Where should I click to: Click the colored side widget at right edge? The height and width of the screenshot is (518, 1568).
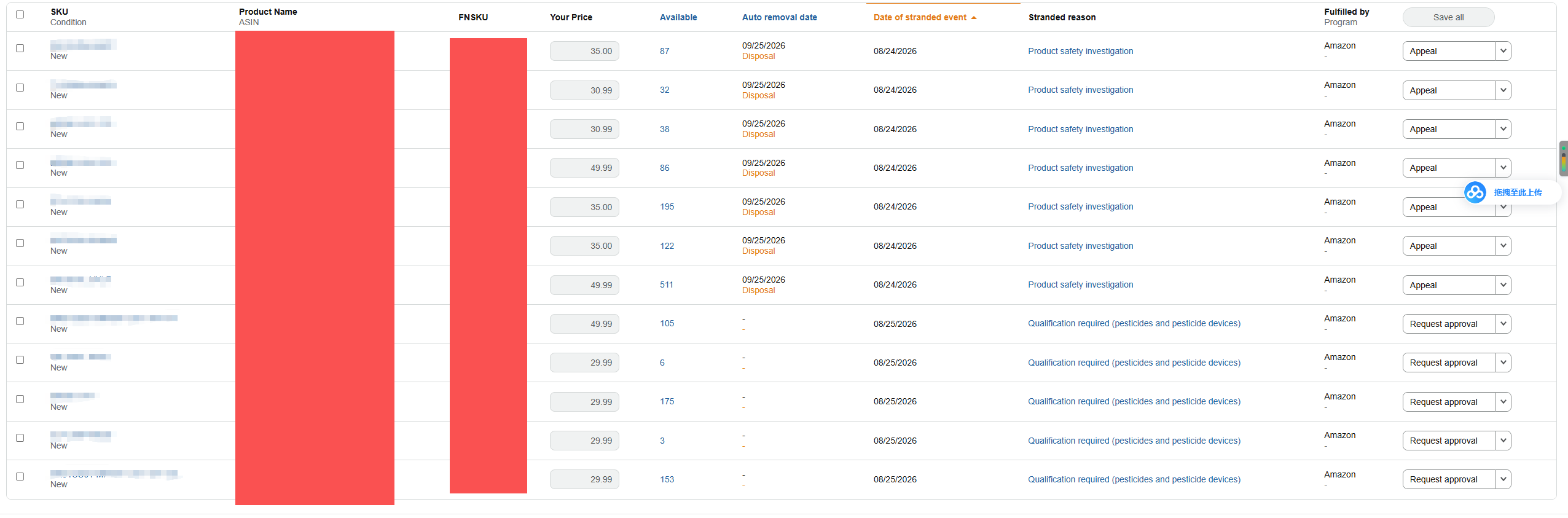[1563, 159]
